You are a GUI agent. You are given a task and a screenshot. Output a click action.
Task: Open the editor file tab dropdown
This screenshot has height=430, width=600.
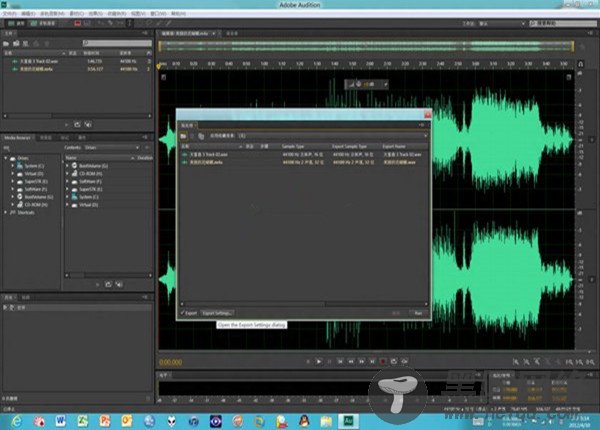(x=213, y=34)
